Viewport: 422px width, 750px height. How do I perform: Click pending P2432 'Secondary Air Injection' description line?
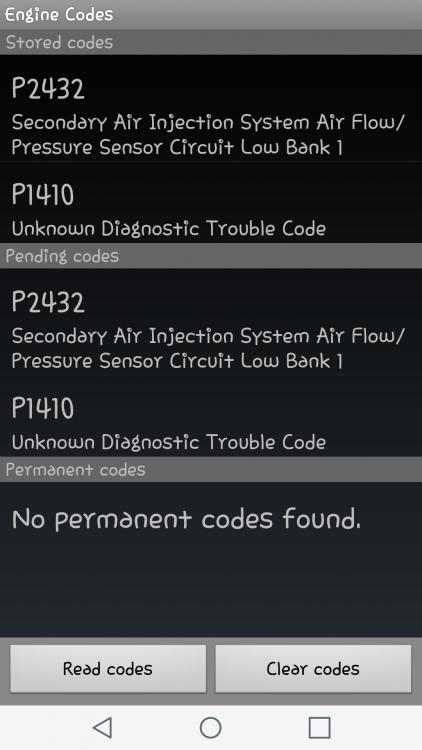click(x=208, y=337)
